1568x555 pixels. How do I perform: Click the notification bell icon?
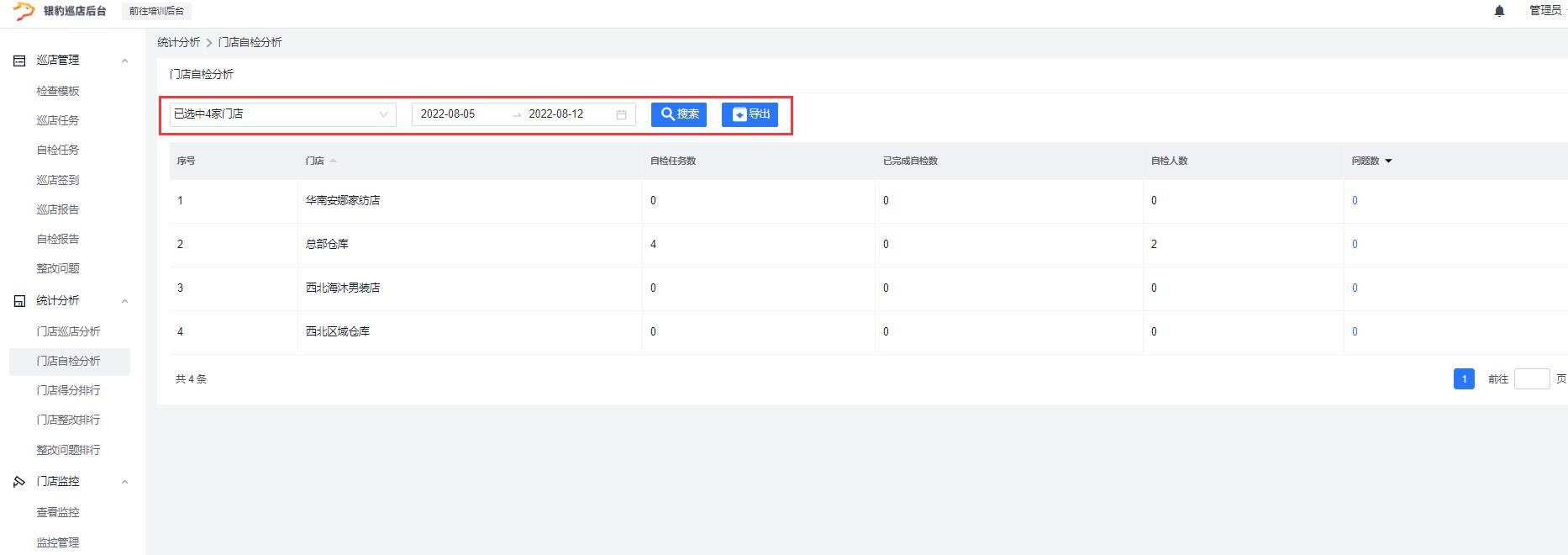pyautogui.click(x=1499, y=11)
